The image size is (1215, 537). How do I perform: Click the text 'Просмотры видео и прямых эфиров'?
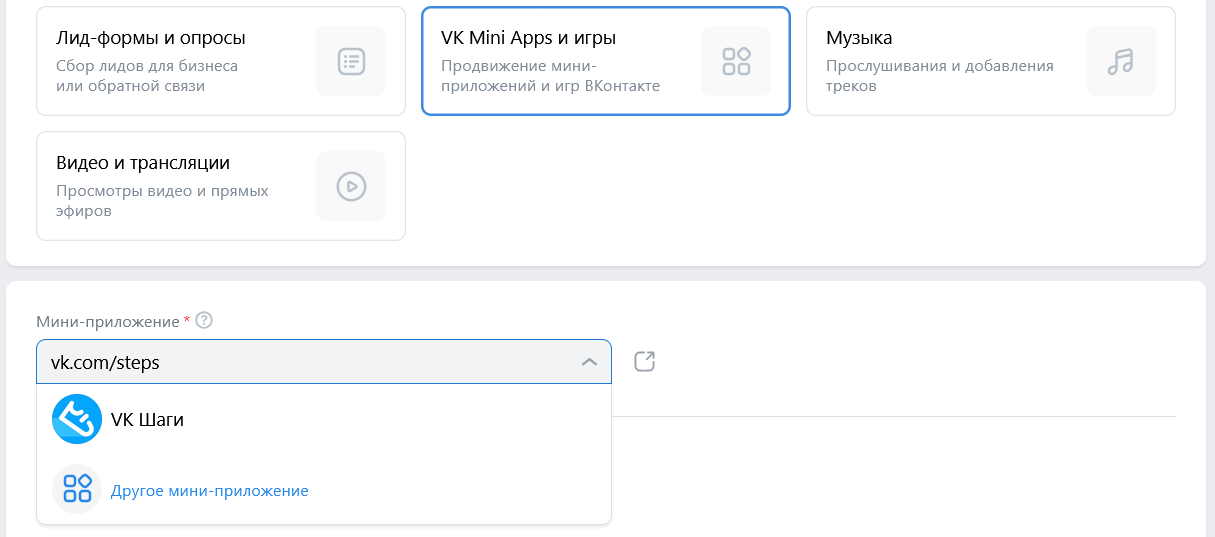(162, 201)
